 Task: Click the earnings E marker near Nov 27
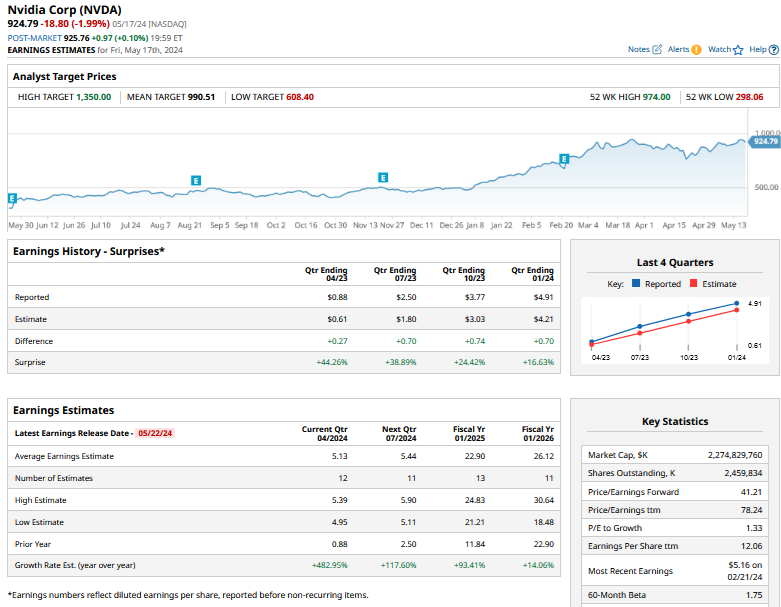click(383, 177)
